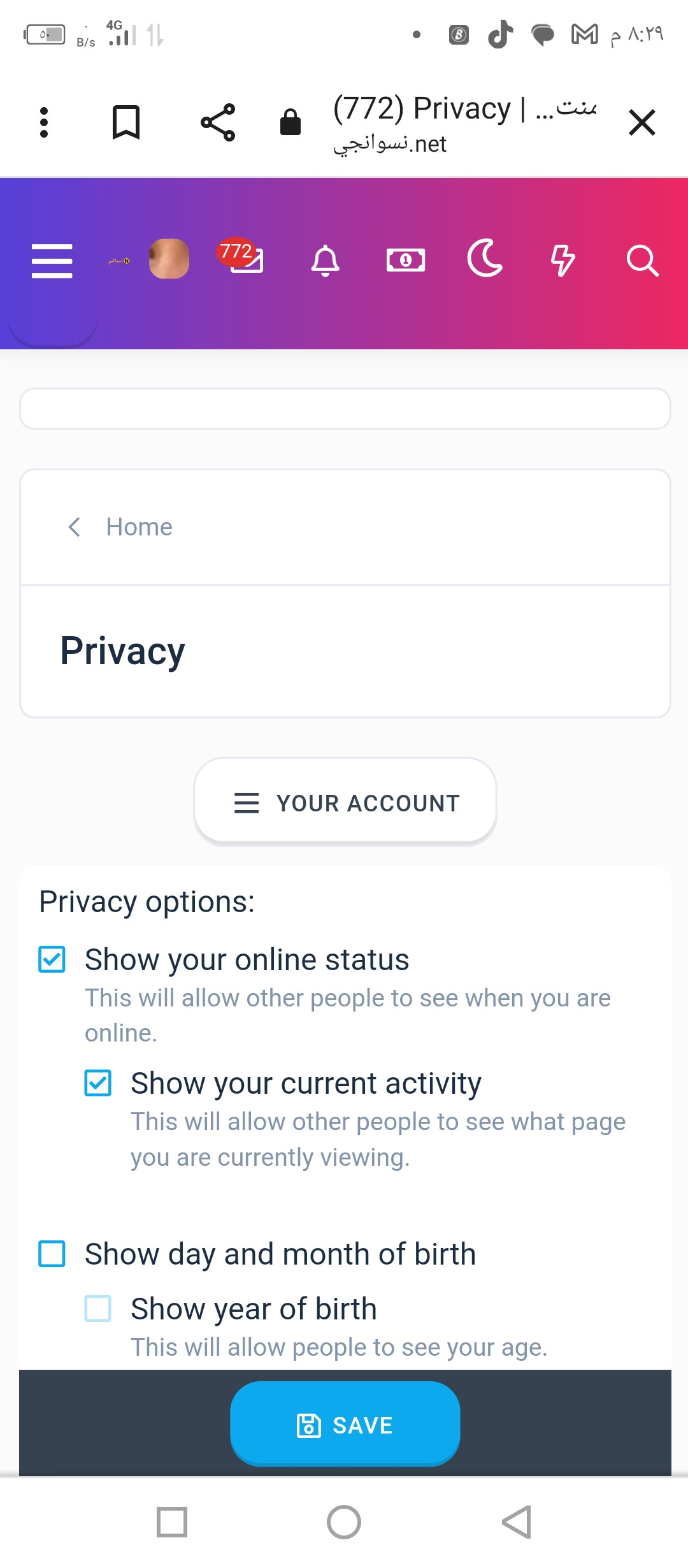Screen dimensions: 688x1568
Task: Toggle dark mode moon icon
Action: (485, 259)
